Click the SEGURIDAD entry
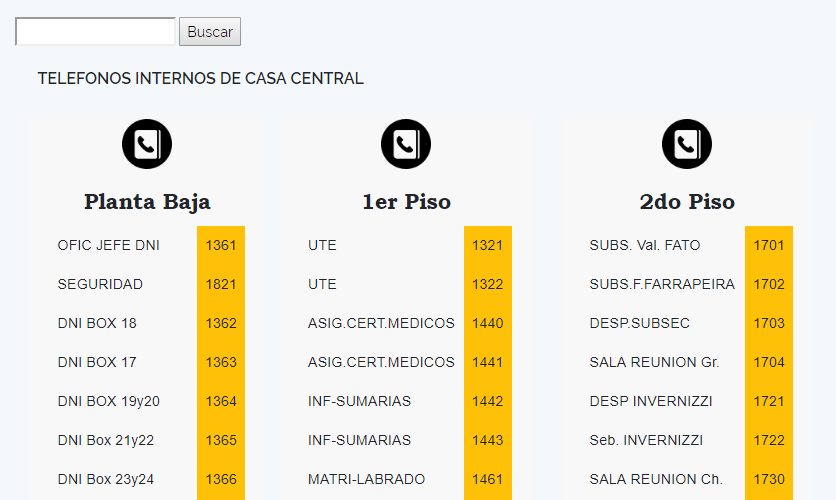 [100, 284]
